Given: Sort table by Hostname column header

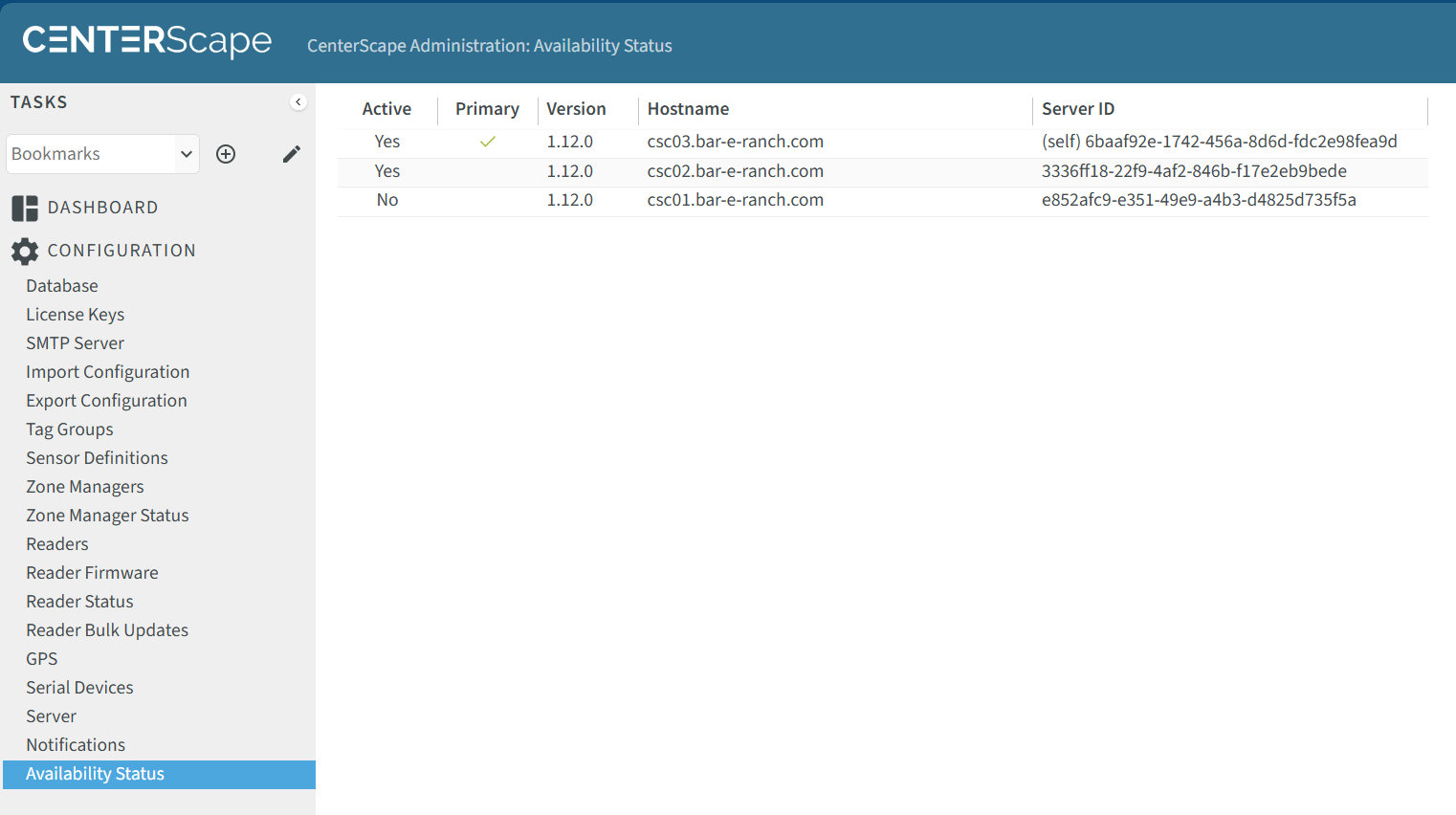Looking at the screenshot, I should coord(688,109).
